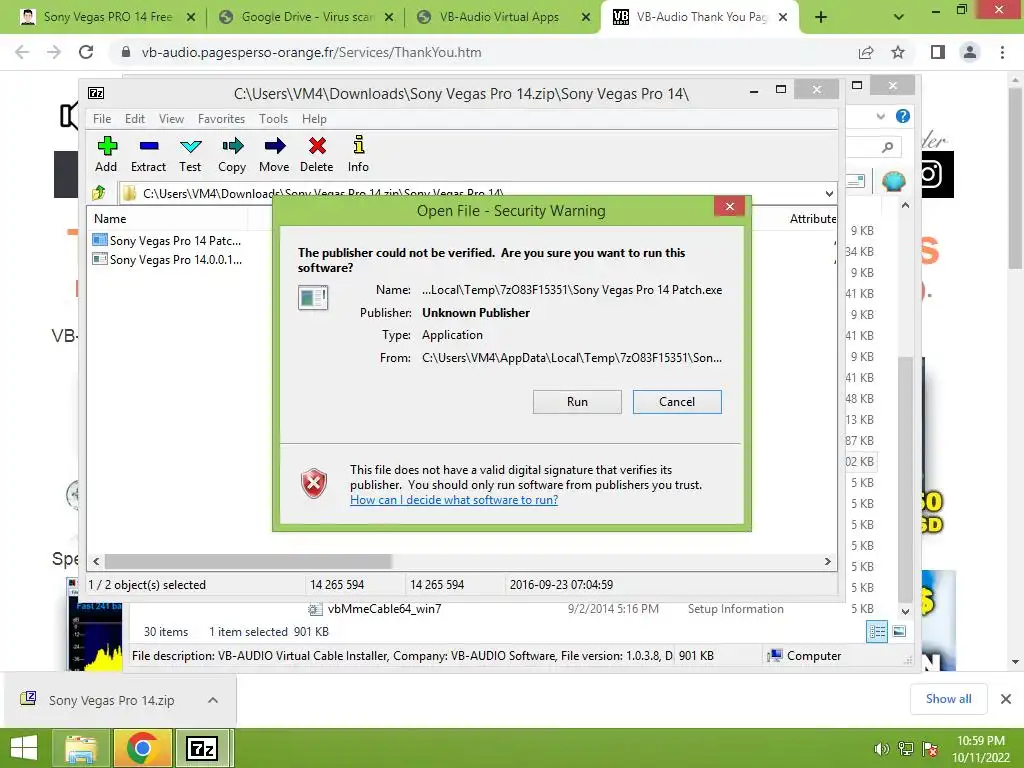
Task: Select Sony Vegas Pro 14 Patch file row
Action: click(168, 240)
